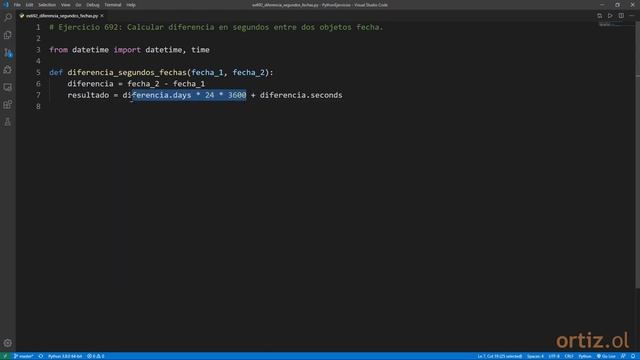640x360 pixels.
Task: Restore down the Visual Studio Code window
Action: tap(617, 5)
